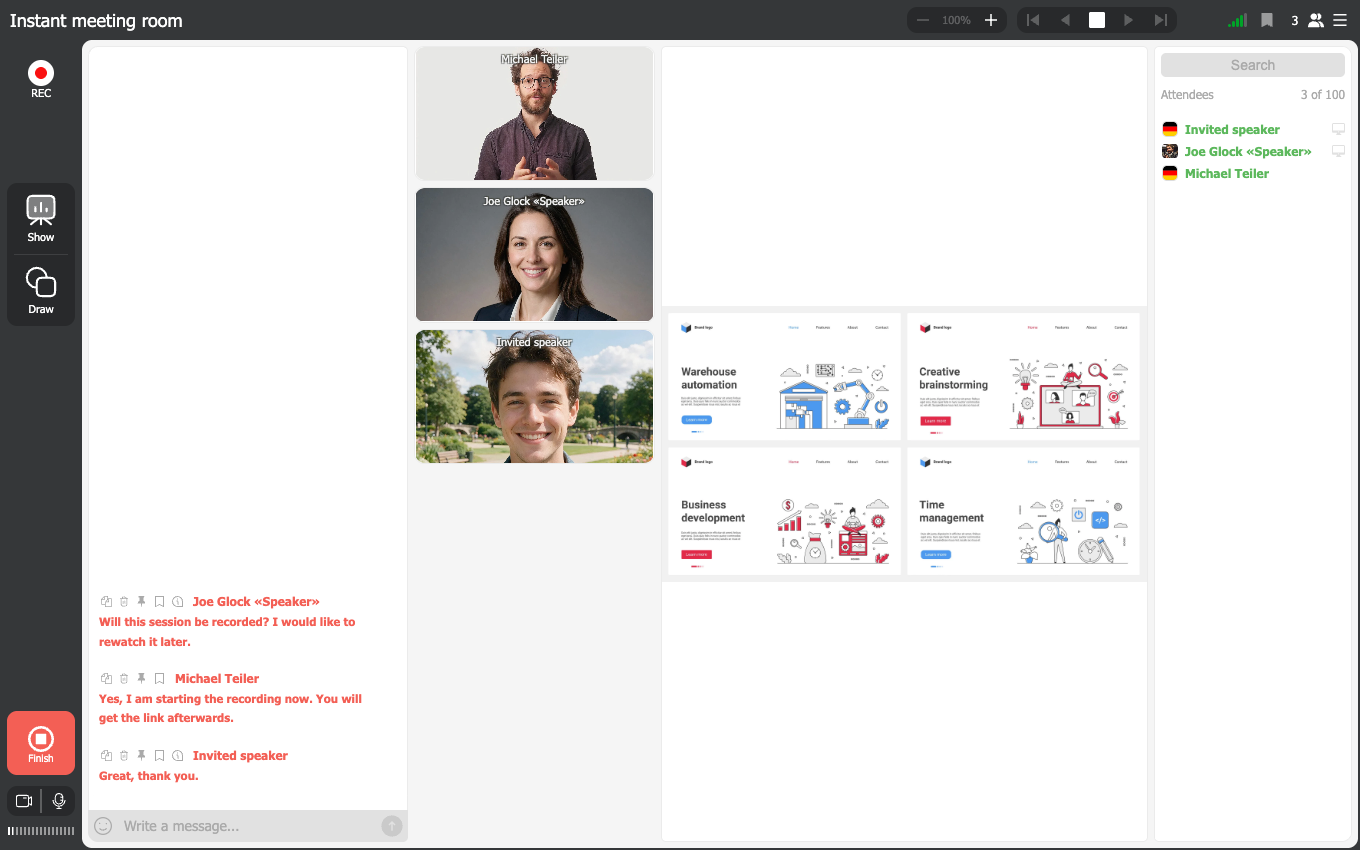Click the bookmark icon in top bar
This screenshot has width=1360, height=850.
pos(1267,20)
